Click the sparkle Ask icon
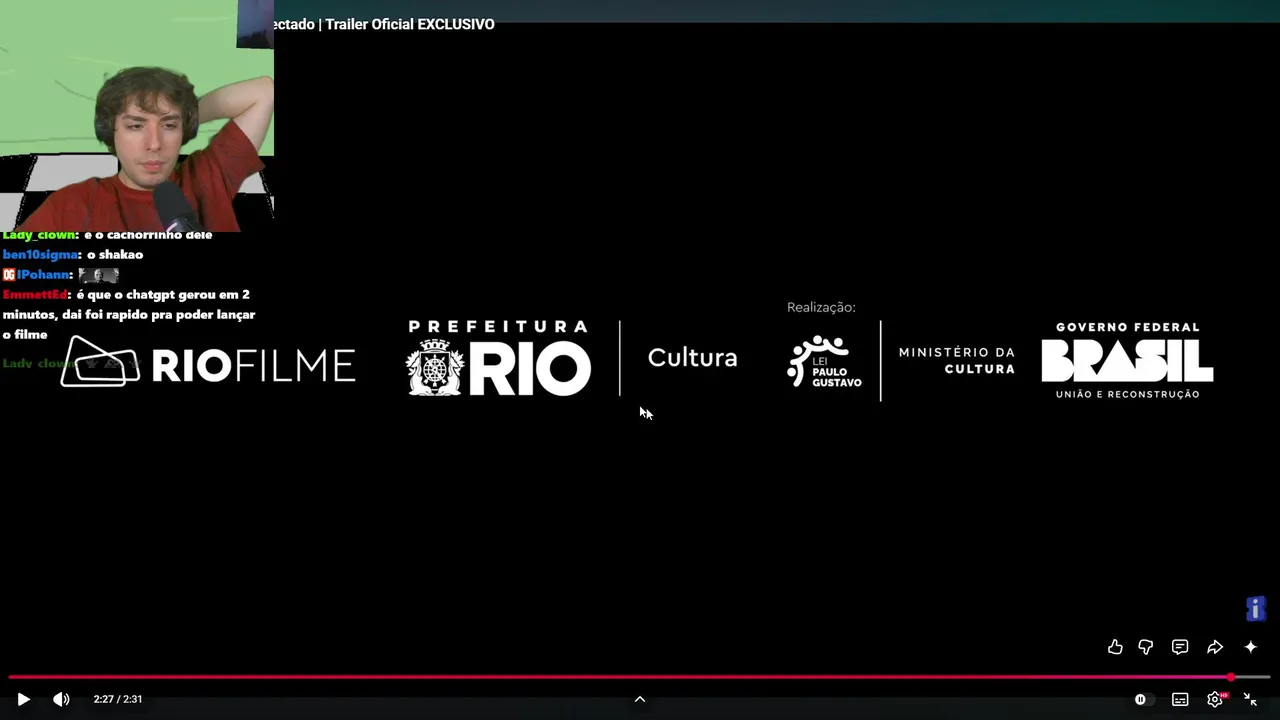 (x=1250, y=647)
